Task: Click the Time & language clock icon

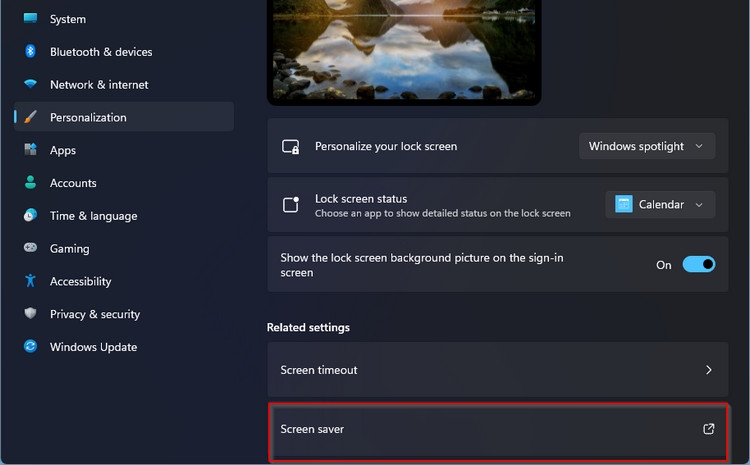Action: 31,215
